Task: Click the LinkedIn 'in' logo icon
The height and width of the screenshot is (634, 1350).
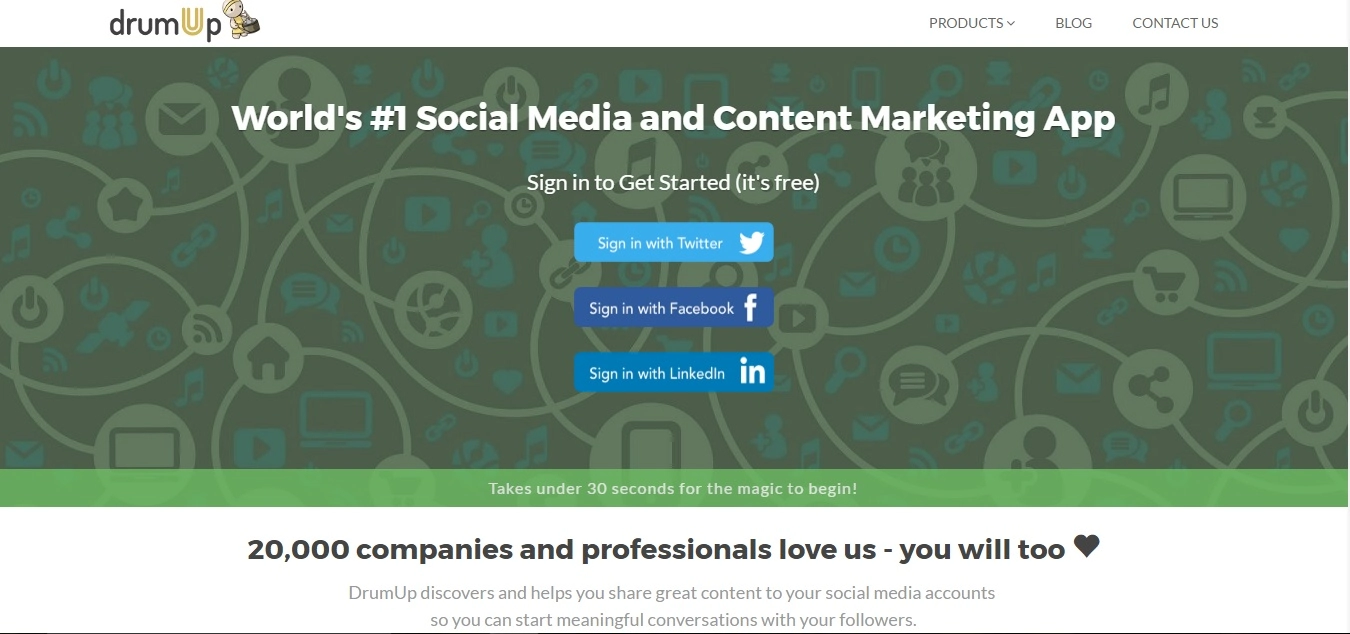Action: pyautogui.click(x=752, y=372)
